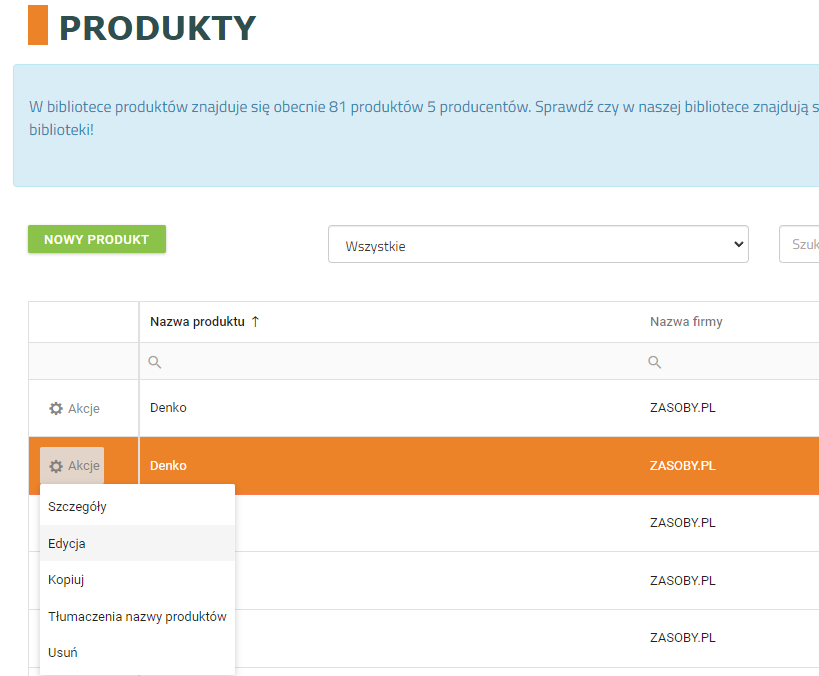Image resolution: width=819 pixels, height=676 pixels.
Task: Click the search icon under Nazwa firmy
Action: [x=655, y=362]
